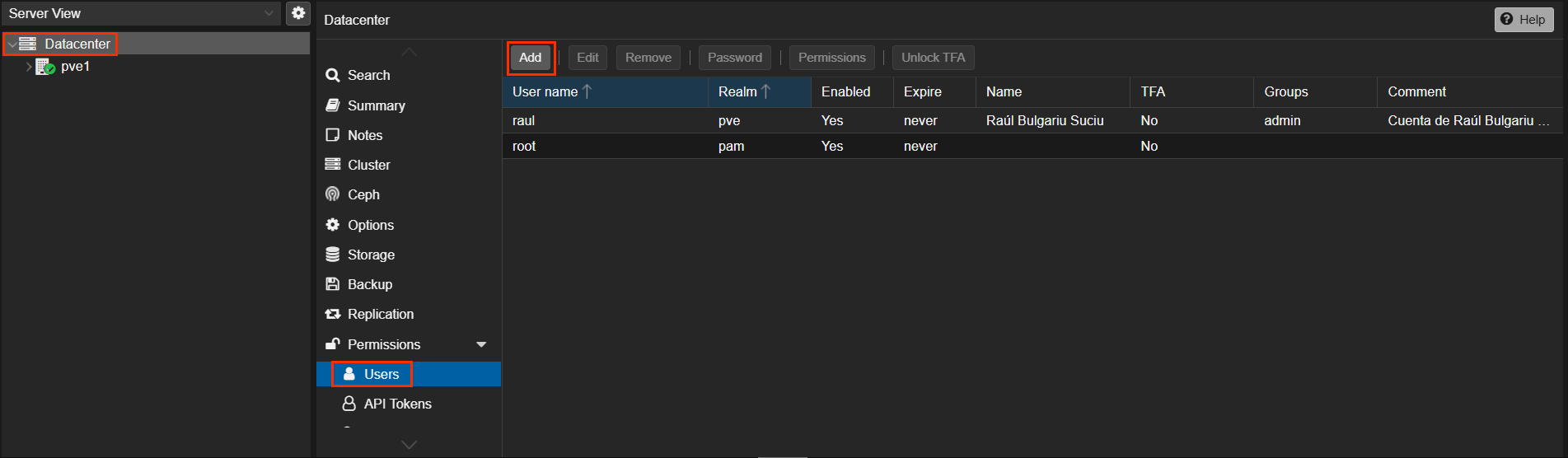Click the Ceph icon in the sidebar
Viewport: 1568px width, 458px height.
(333, 194)
